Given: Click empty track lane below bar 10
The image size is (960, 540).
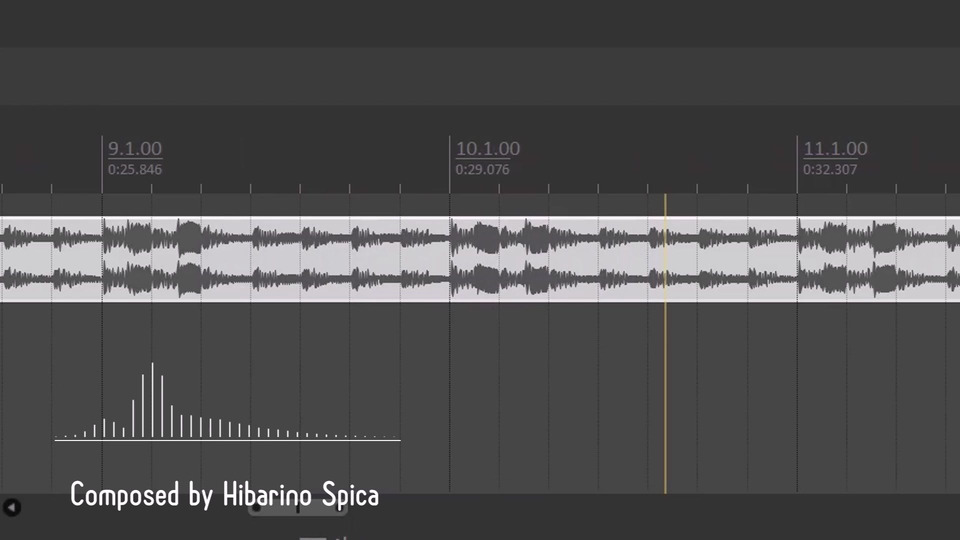Looking at the screenshot, I should click(623, 398).
